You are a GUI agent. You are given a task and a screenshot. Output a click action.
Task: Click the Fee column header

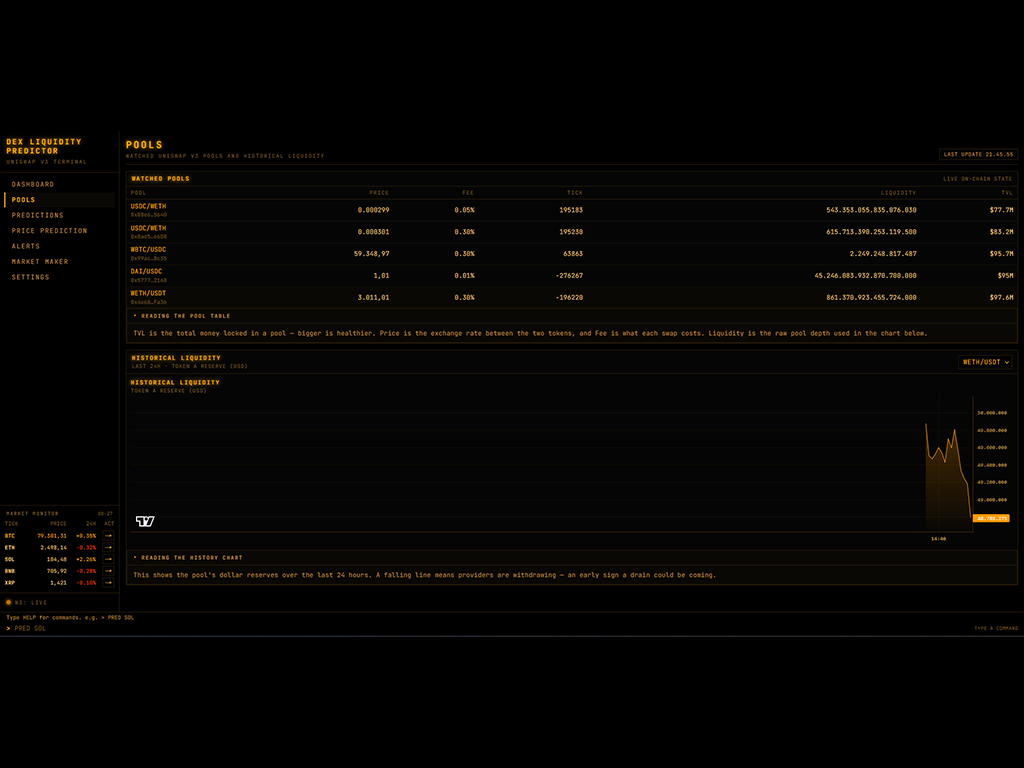pos(468,193)
